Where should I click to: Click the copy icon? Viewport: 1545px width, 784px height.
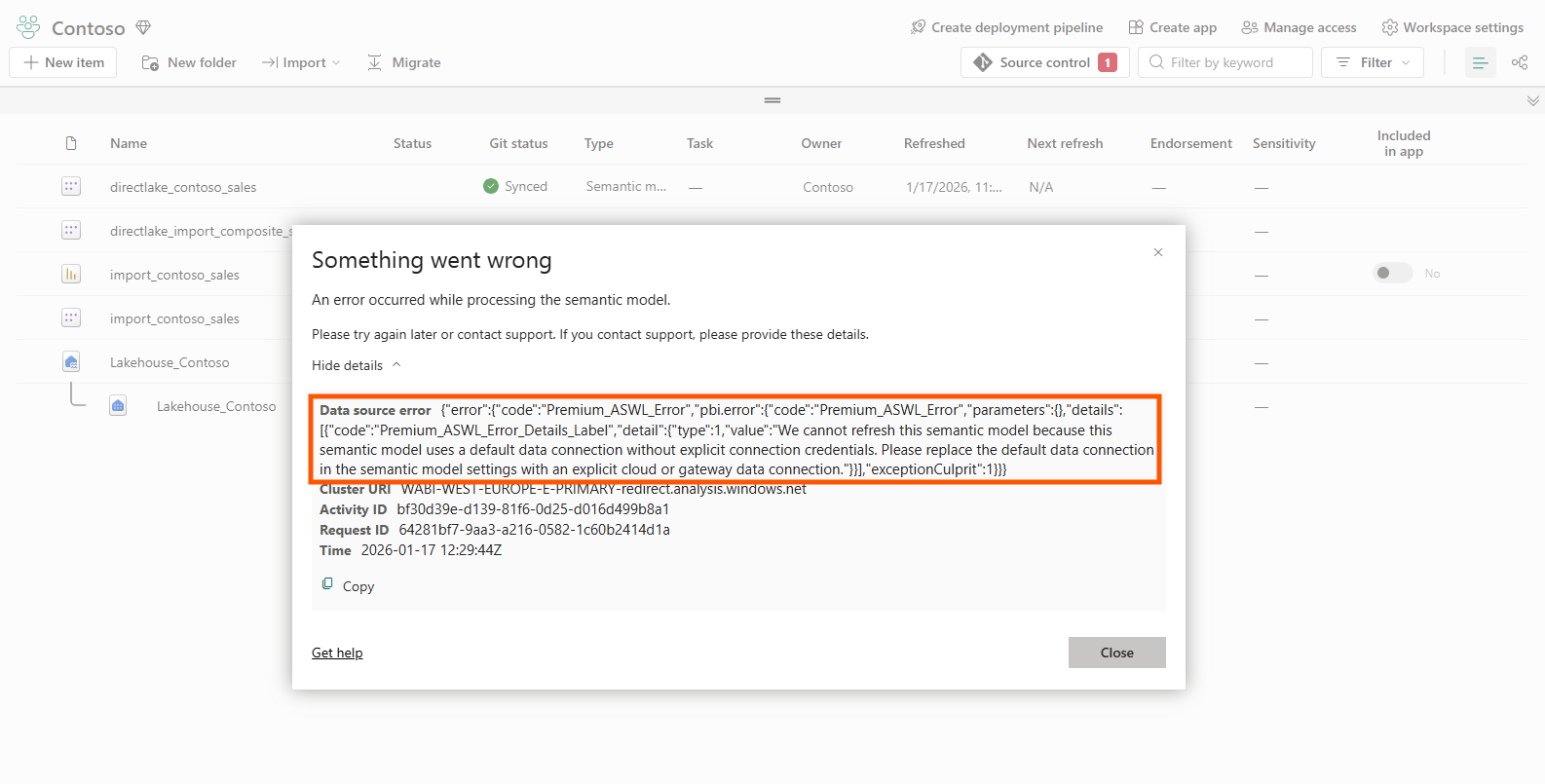[x=327, y=584]
